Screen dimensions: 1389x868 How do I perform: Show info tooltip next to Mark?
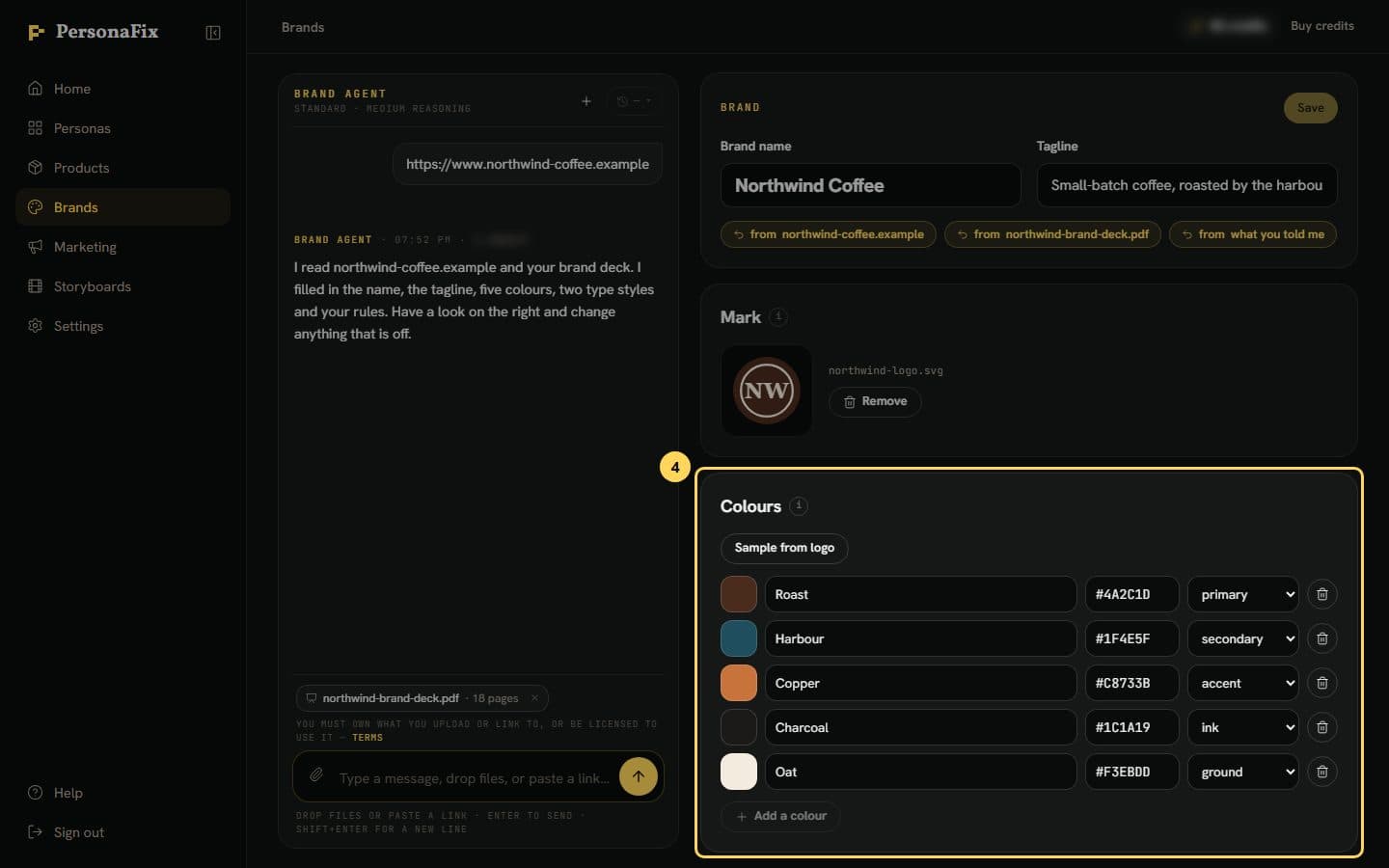(778, 316)
